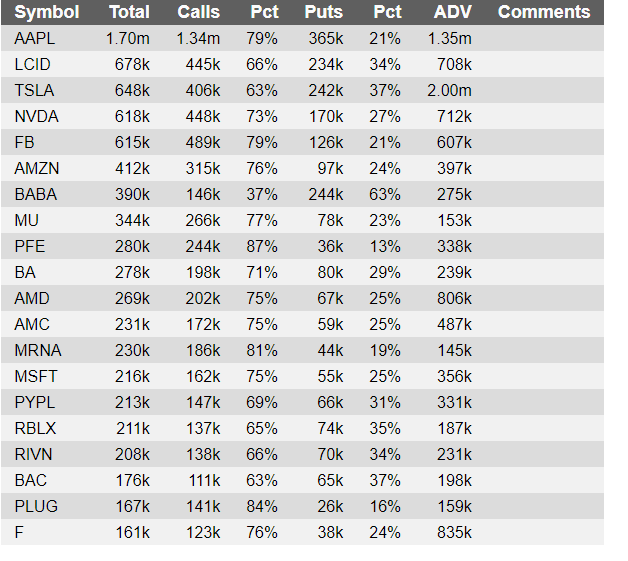Click the NVDA ticker symbol

(36, 116)
